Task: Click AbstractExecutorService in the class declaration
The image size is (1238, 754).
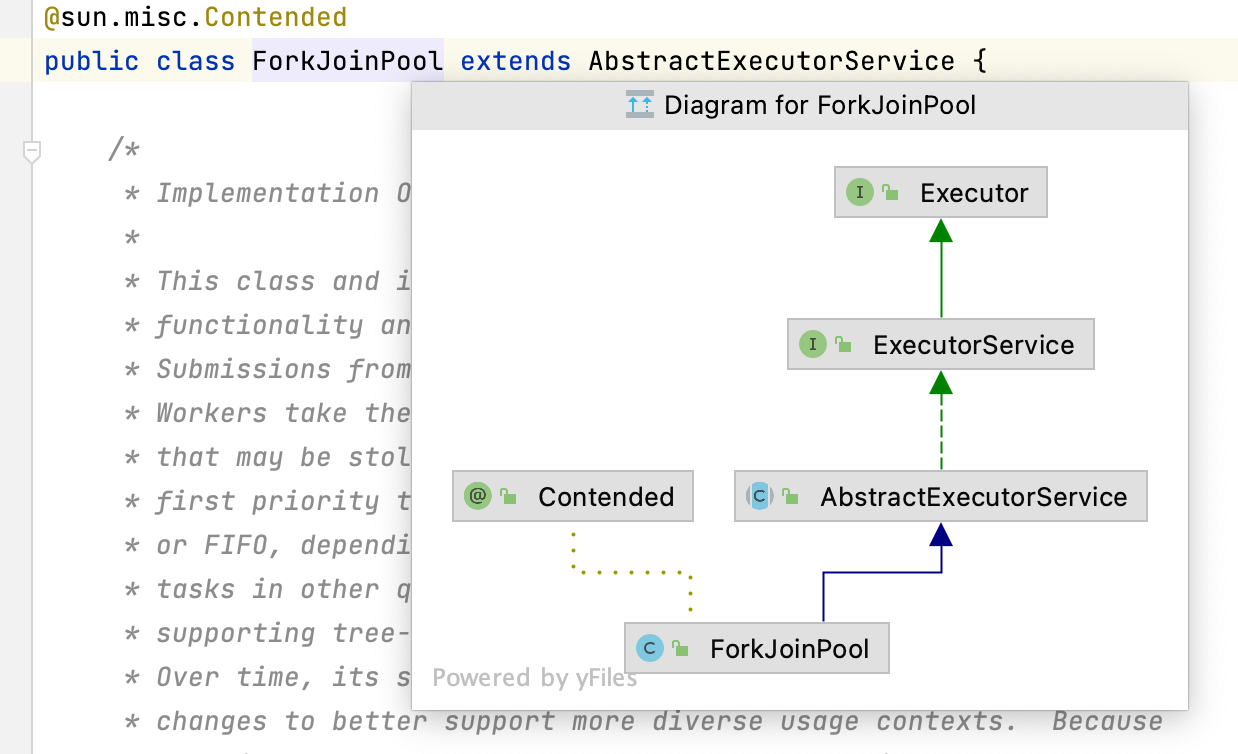Action: click(771, 61)
